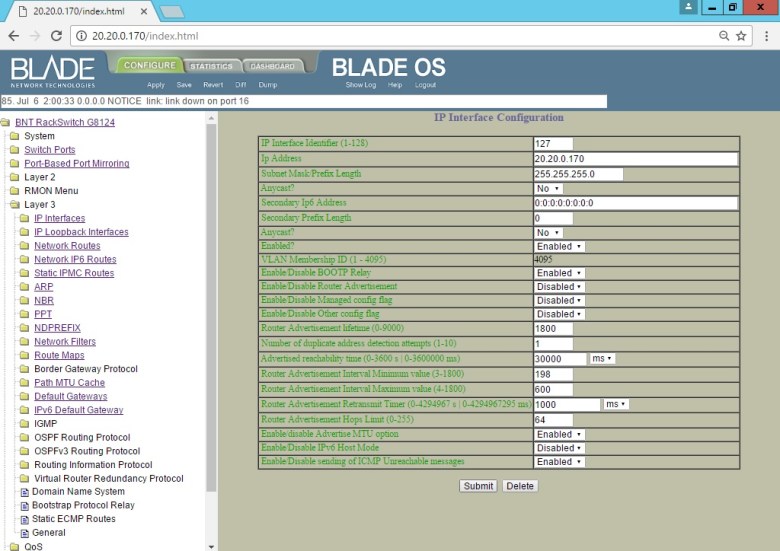Screen dimensions: 780x551
Task: Click the ARP folder icon
Action: (24, 287)
